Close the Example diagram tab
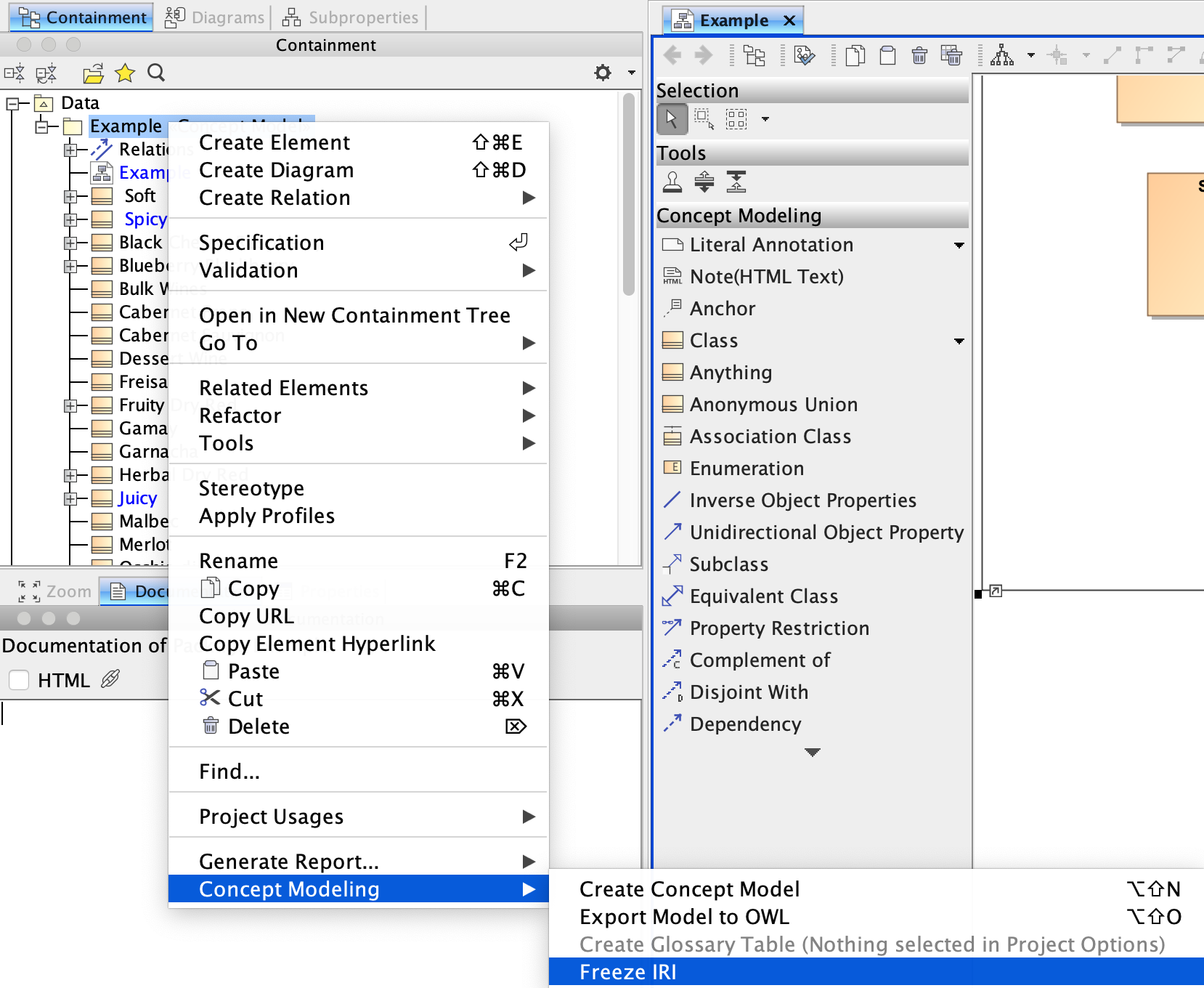Screen dimensions: 1204x988 coord(789,20)
